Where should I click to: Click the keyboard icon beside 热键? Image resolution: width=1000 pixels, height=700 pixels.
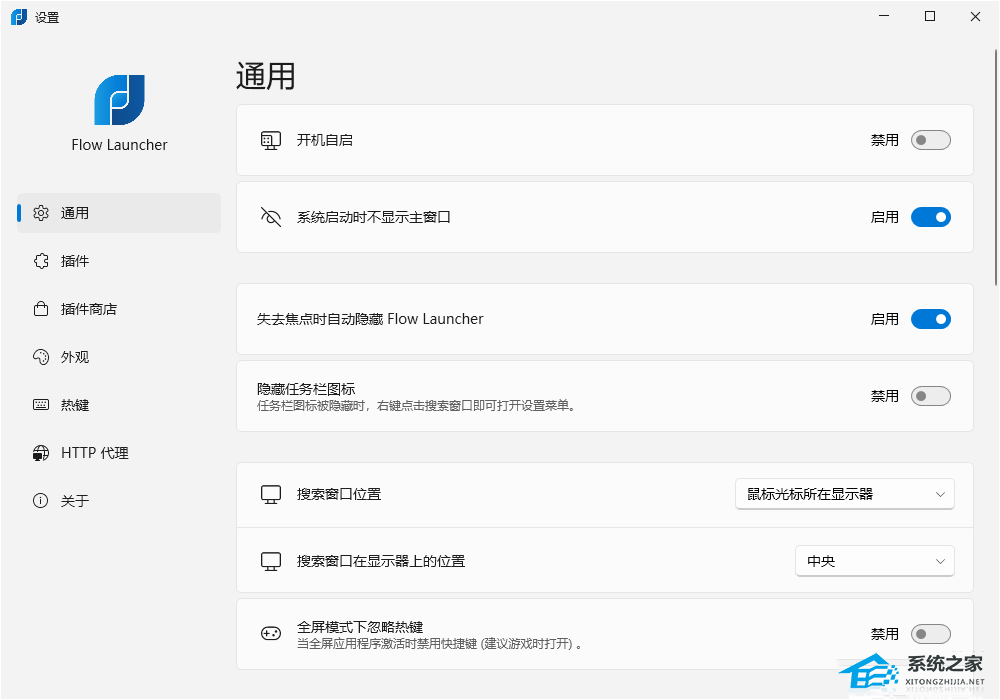41,405
